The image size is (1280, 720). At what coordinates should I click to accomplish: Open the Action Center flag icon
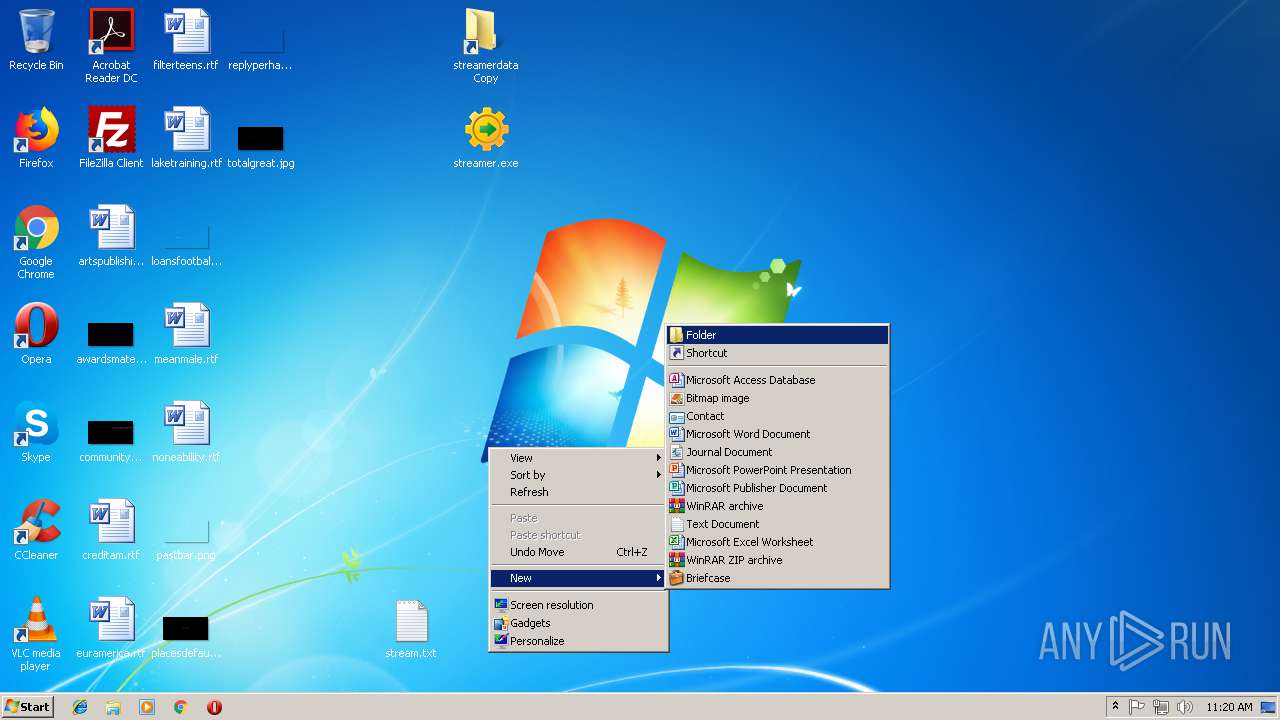pos(1137,707)
